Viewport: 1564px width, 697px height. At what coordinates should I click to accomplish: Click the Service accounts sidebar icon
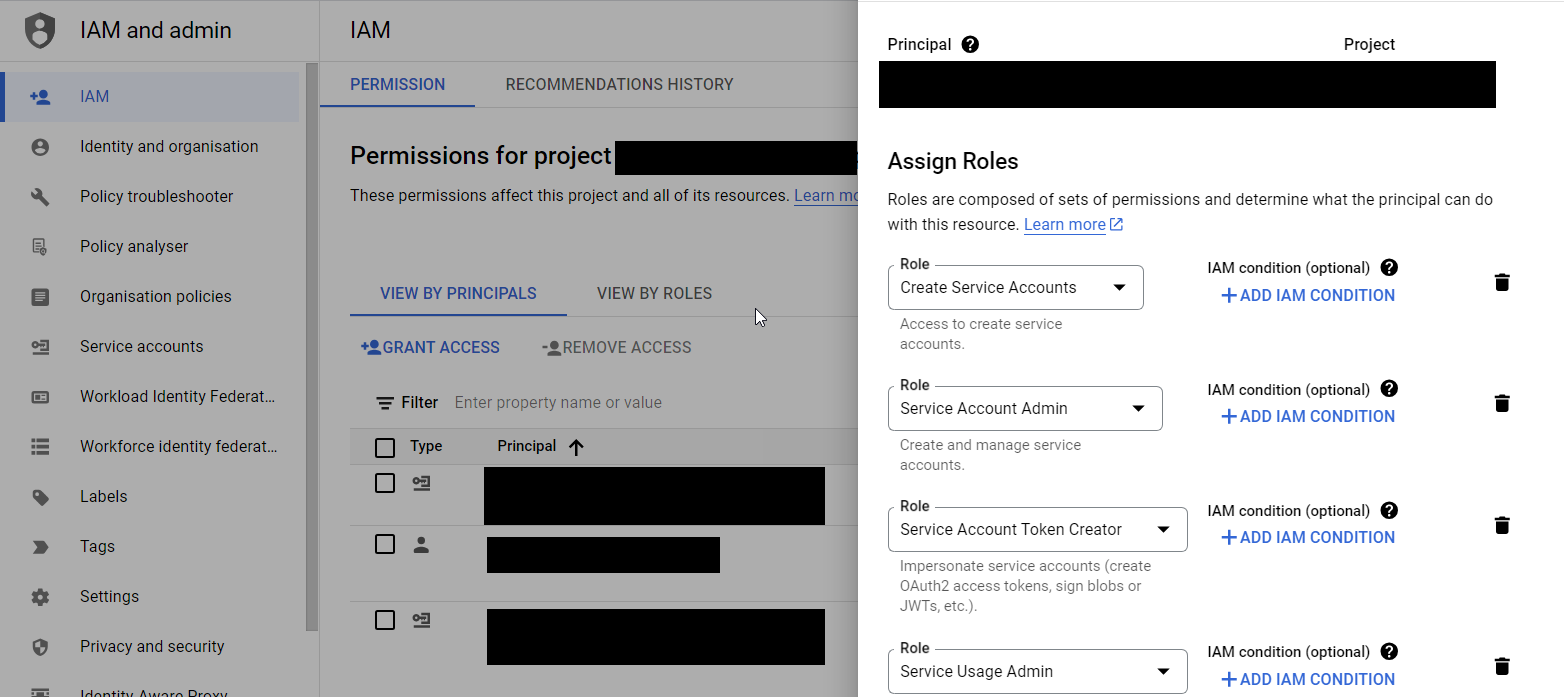coord(40,347)
